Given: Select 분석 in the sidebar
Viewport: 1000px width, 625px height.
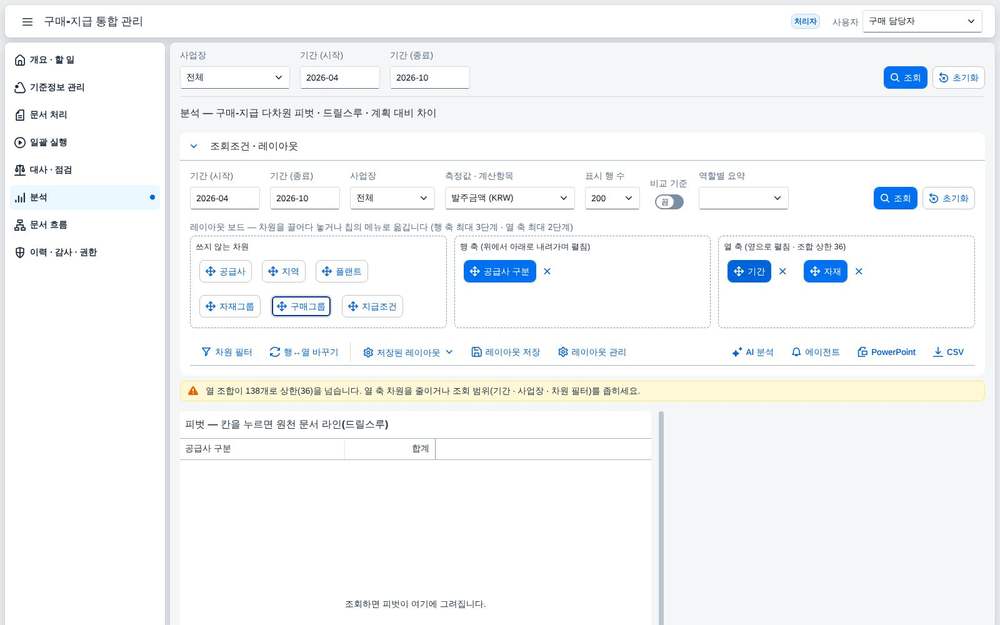Looking at the screenshot, I should click(85, 197).
